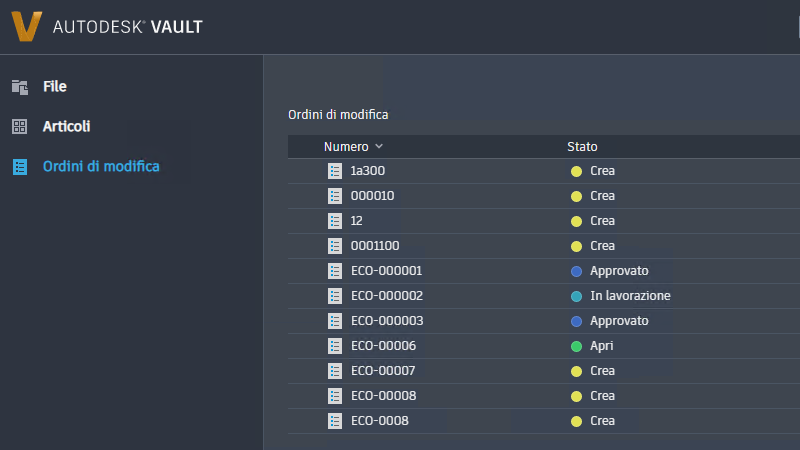Click the teal In lavorazione status dot

[x=576, y=296]
